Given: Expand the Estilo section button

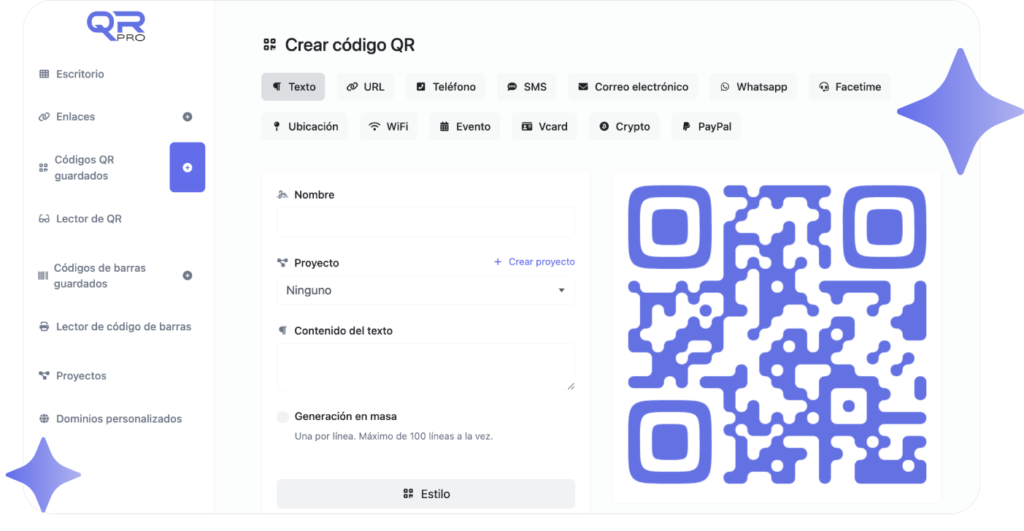Looking at the screenshot, I should coord(426,494).
